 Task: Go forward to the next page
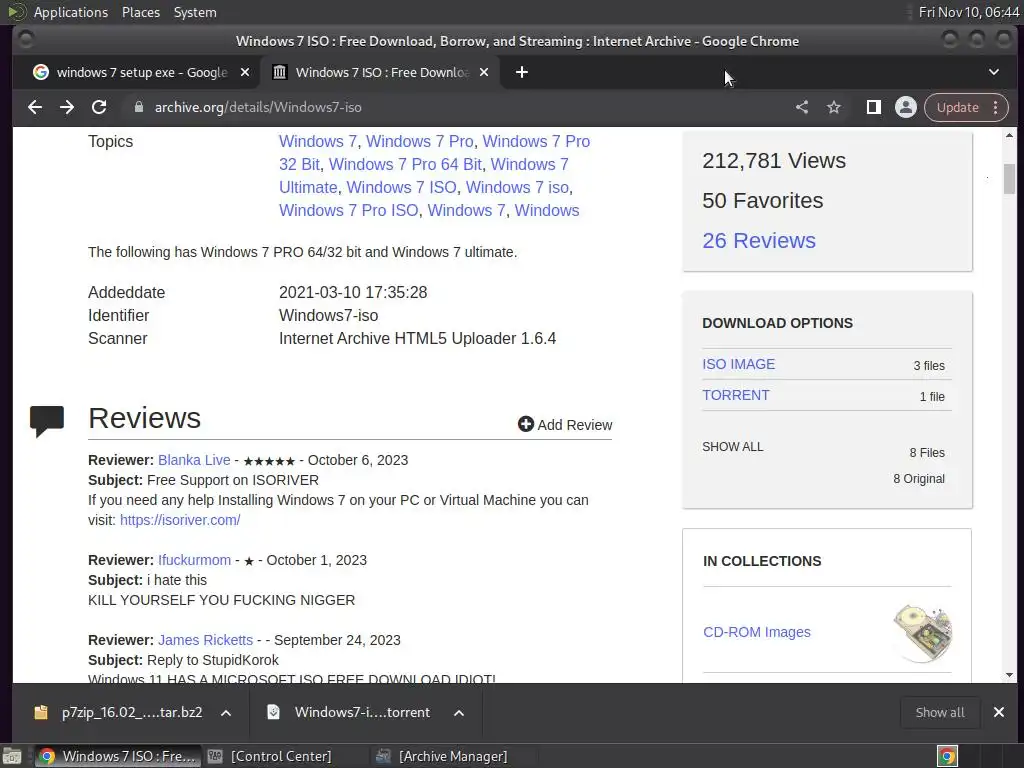point(67,107)
